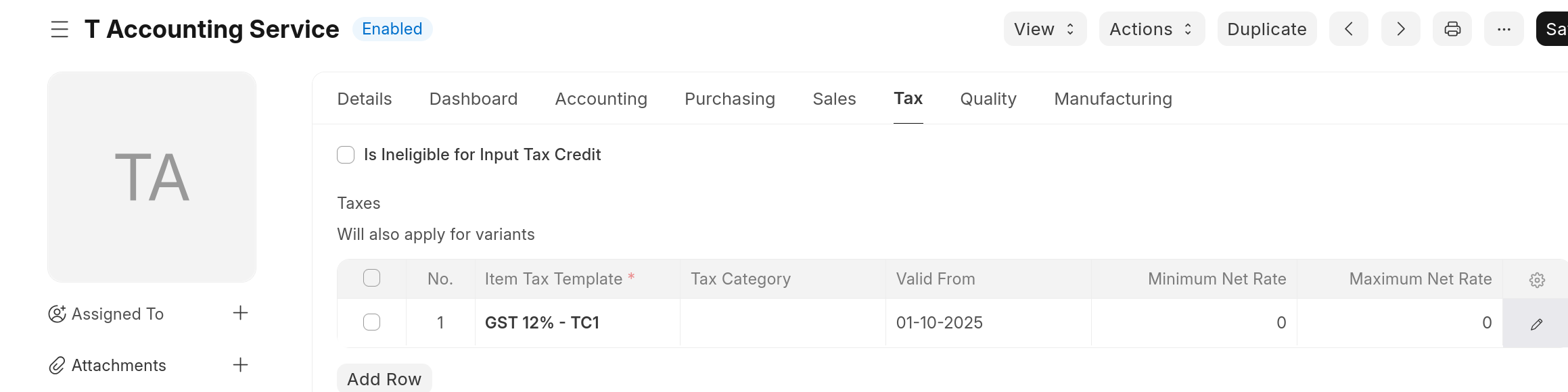Viewport: 1568px width, 392px height.
Task: Enable Is Ineligible for Input Tax Credit
Action: point(346,155)
